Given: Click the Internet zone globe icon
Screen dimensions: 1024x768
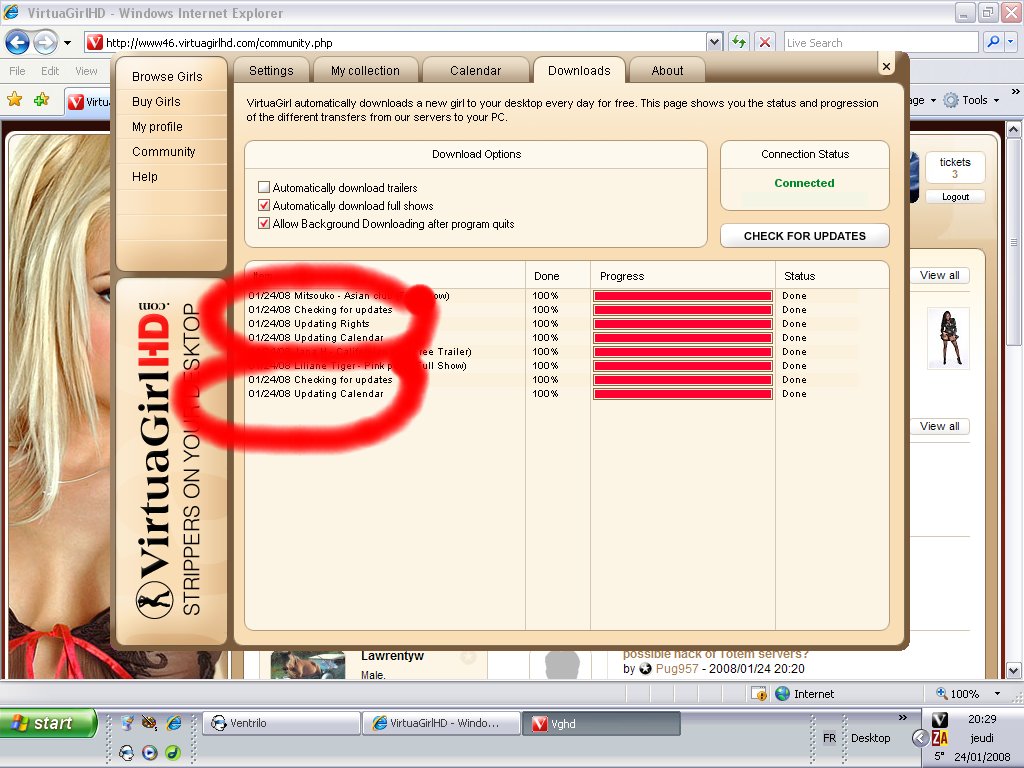Looking at the screenshot, I should point(782,694).
